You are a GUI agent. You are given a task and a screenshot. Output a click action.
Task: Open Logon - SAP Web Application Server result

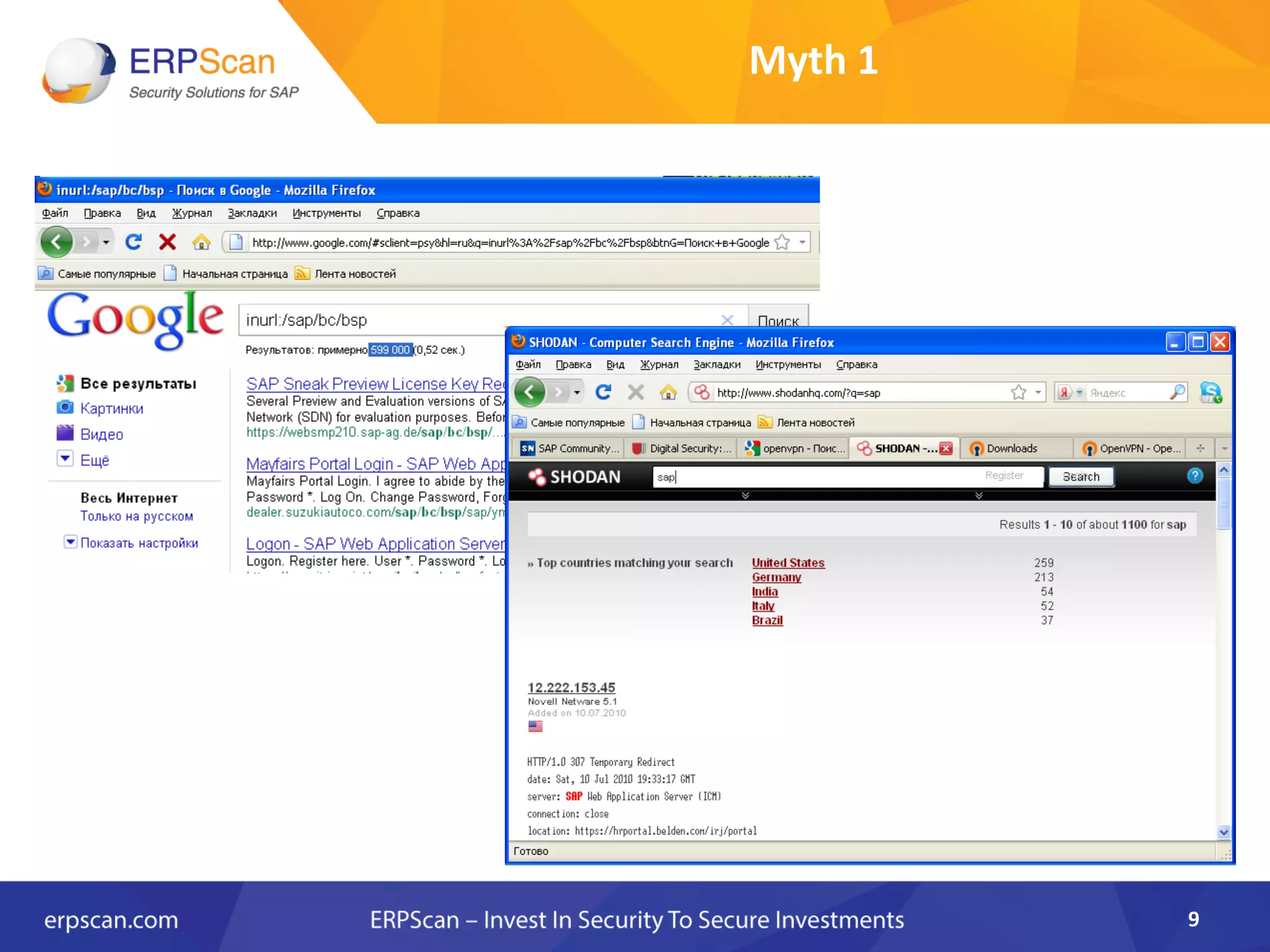[x=376, y=544]
